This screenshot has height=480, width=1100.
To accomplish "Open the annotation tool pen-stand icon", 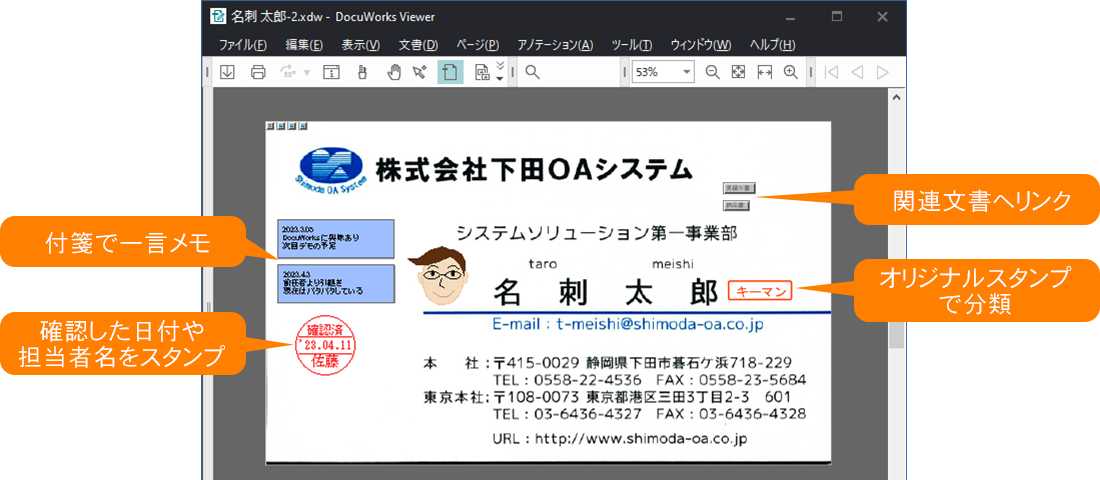I will [x=363, y=72].
